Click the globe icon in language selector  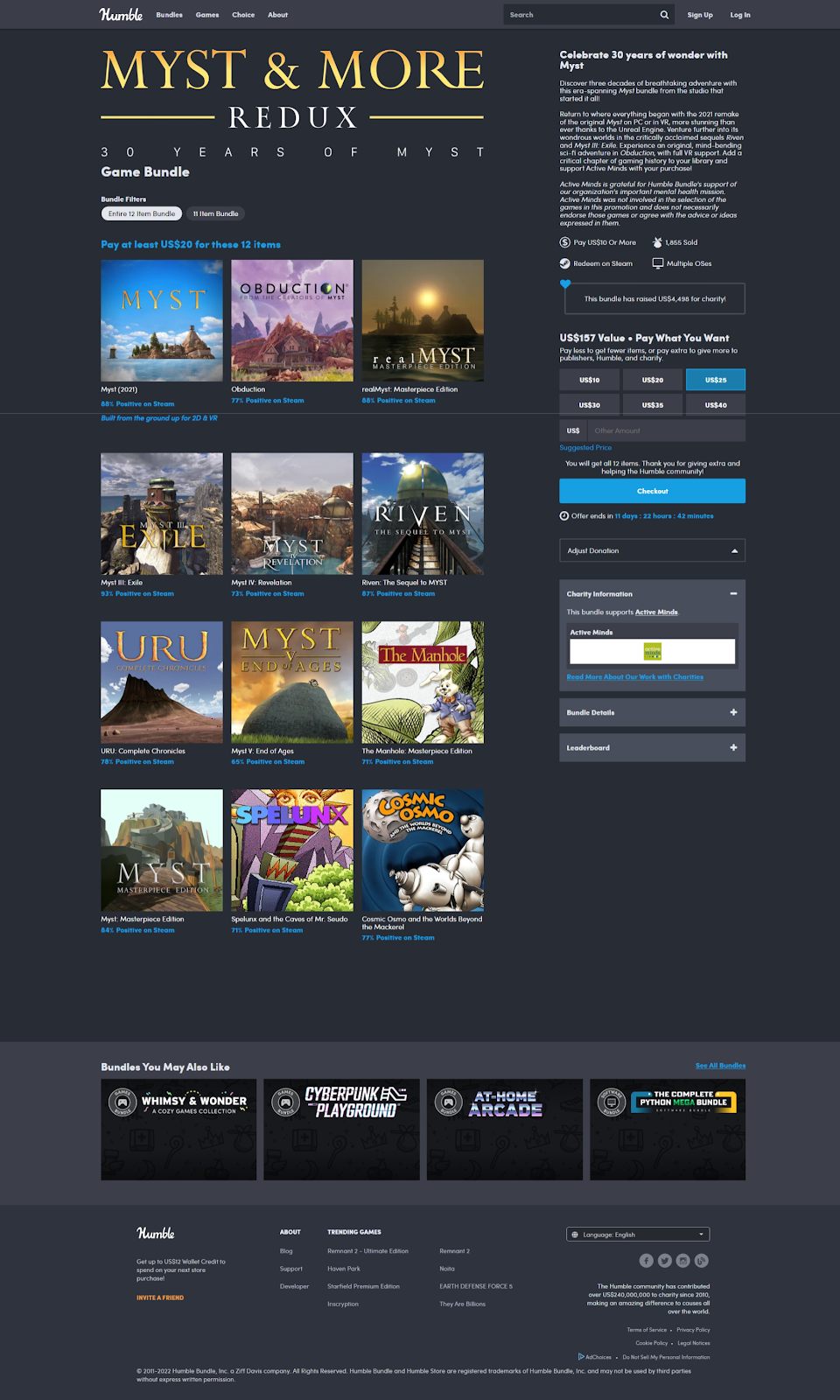click(575, 1235)
